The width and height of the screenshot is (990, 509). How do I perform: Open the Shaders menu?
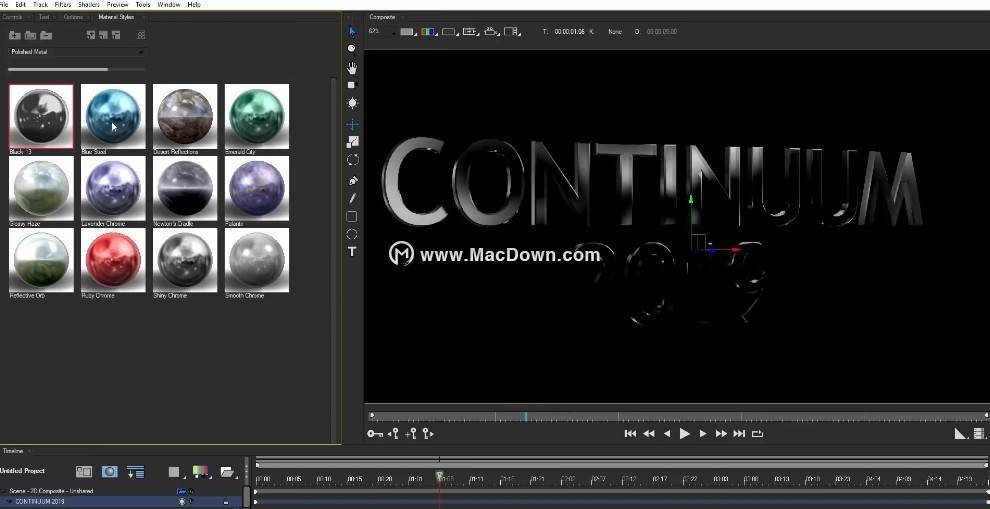89,4
